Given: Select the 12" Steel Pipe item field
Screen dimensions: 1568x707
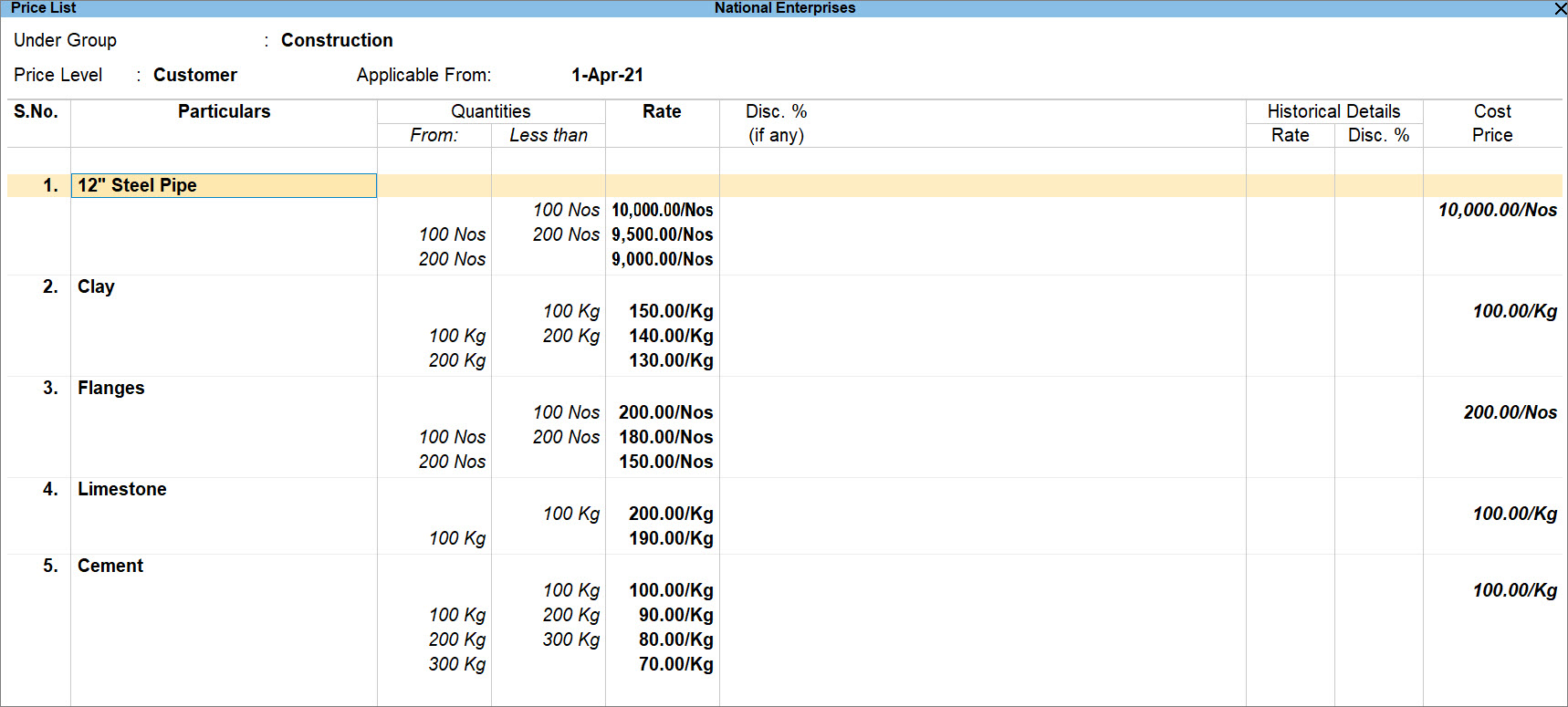Looking at the screenshot, I should click(224, 185).
